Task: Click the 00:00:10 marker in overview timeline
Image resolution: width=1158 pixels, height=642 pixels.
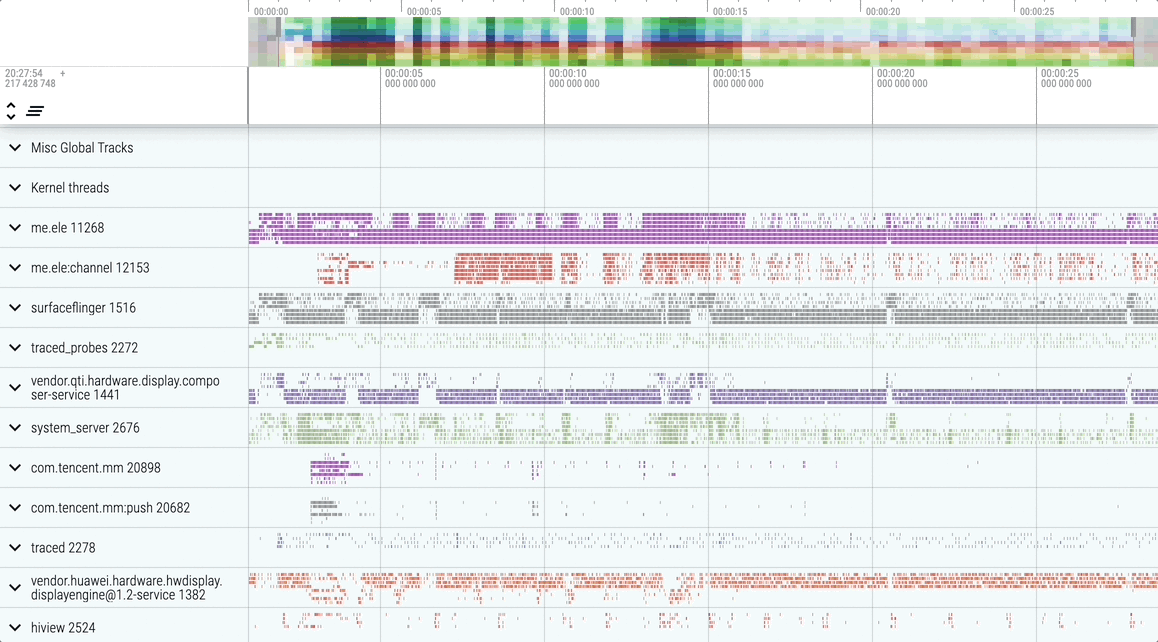Action: coord(576,12)
